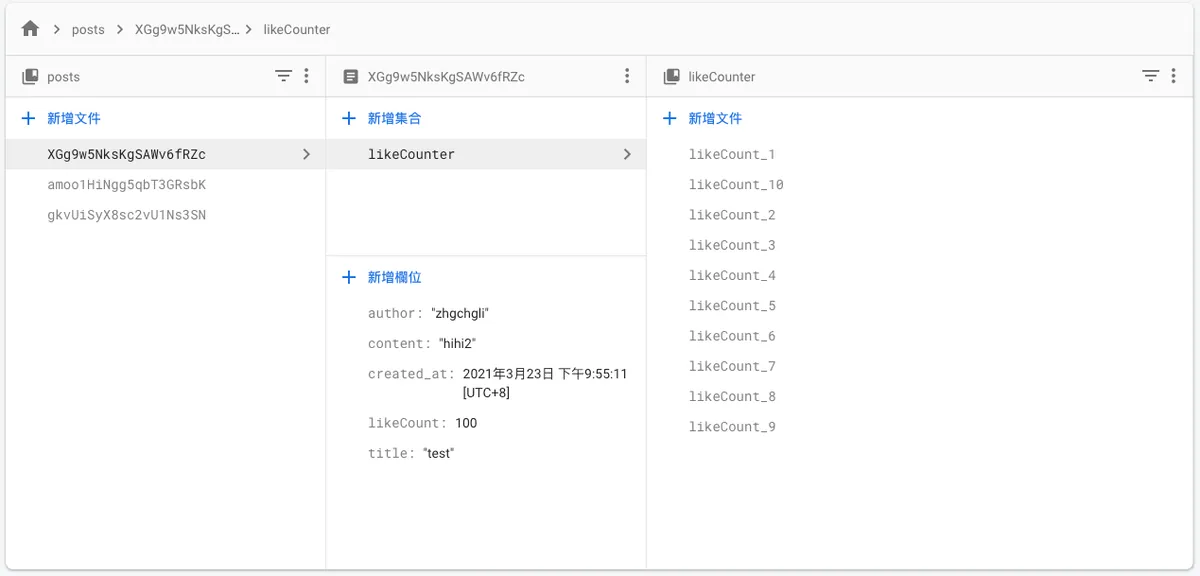Click plus icon beside 新增欄位
This screenshot has width=1200, height=576.
(349, 277)
